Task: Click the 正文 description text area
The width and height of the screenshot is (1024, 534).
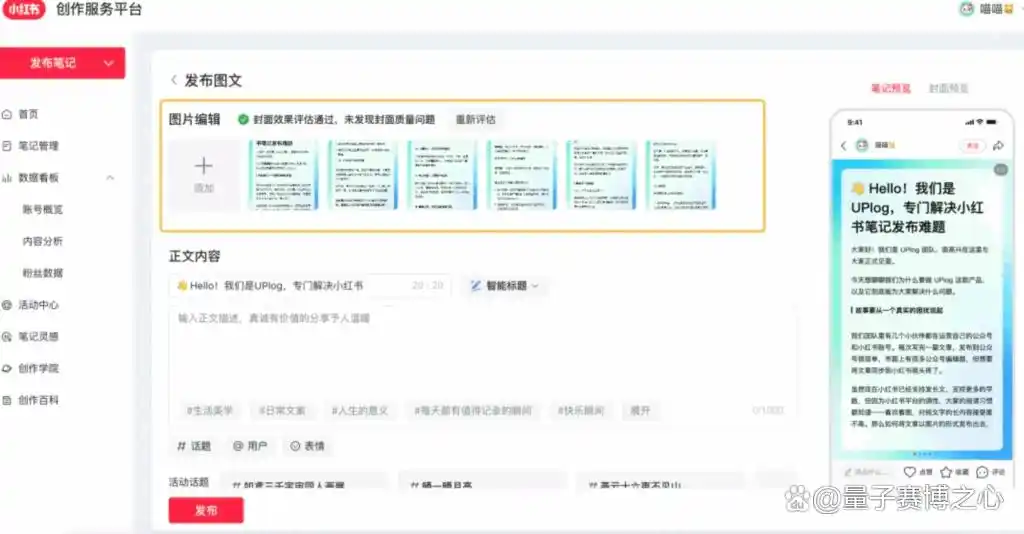Action: (480, 350)
